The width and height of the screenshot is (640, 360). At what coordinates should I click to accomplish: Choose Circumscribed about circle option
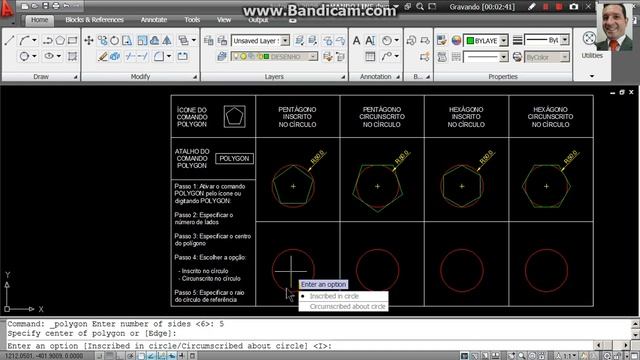[x=343, y=306]
